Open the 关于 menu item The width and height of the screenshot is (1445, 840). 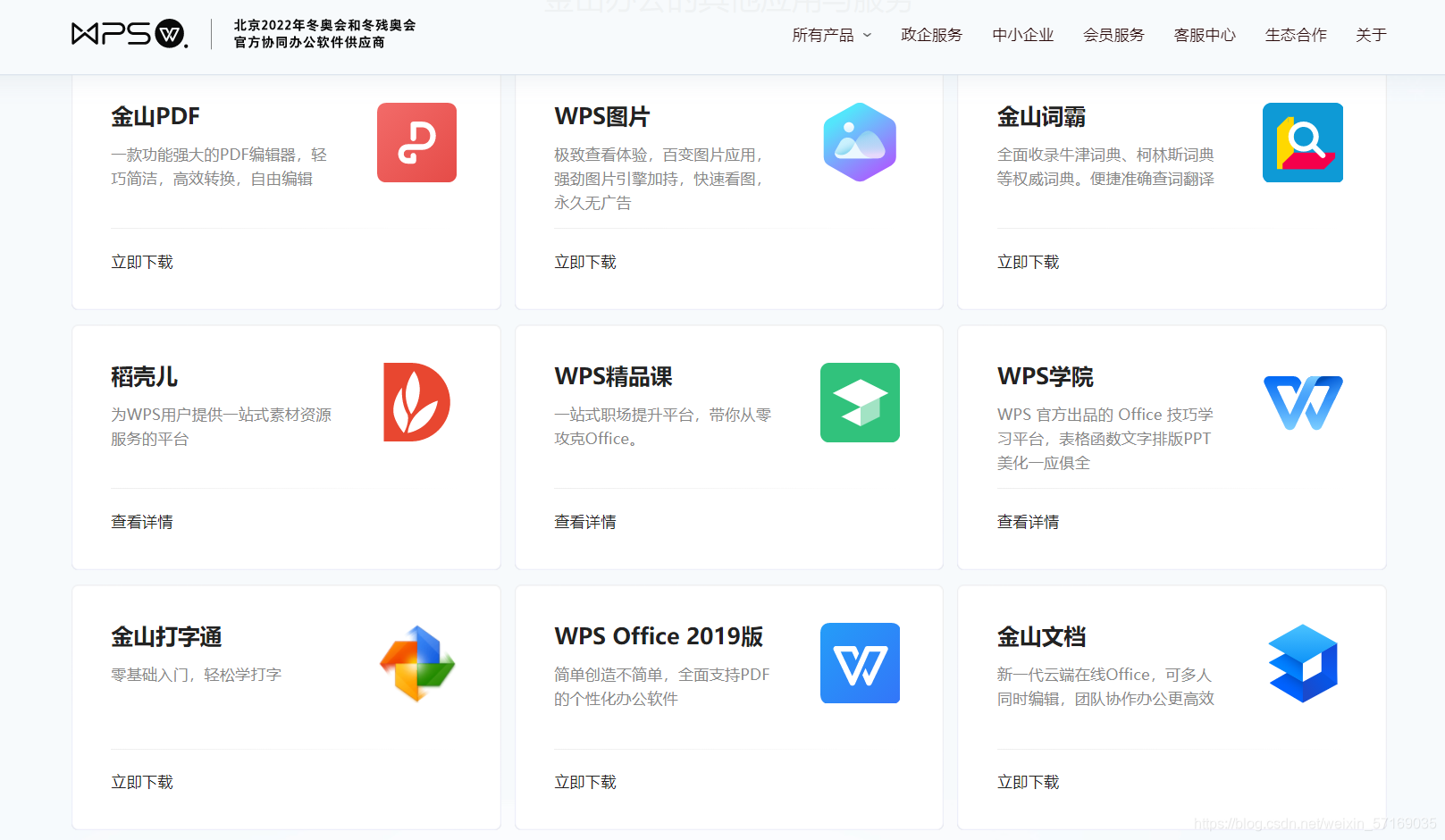tap(1372, 35)
